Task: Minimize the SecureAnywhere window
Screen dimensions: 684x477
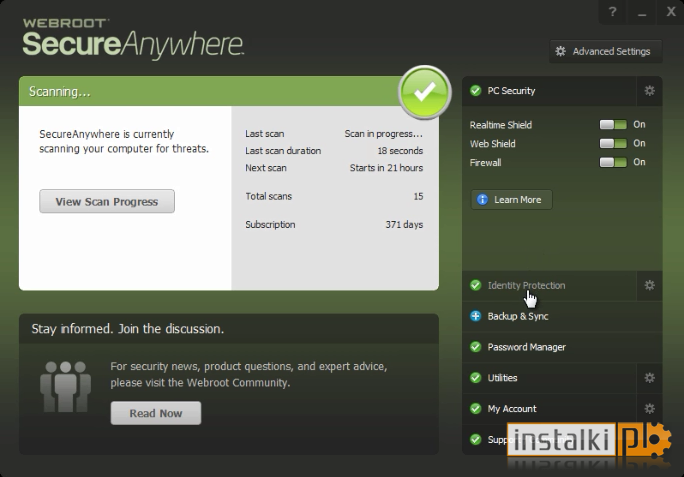Action: click(x=642, y=12)
